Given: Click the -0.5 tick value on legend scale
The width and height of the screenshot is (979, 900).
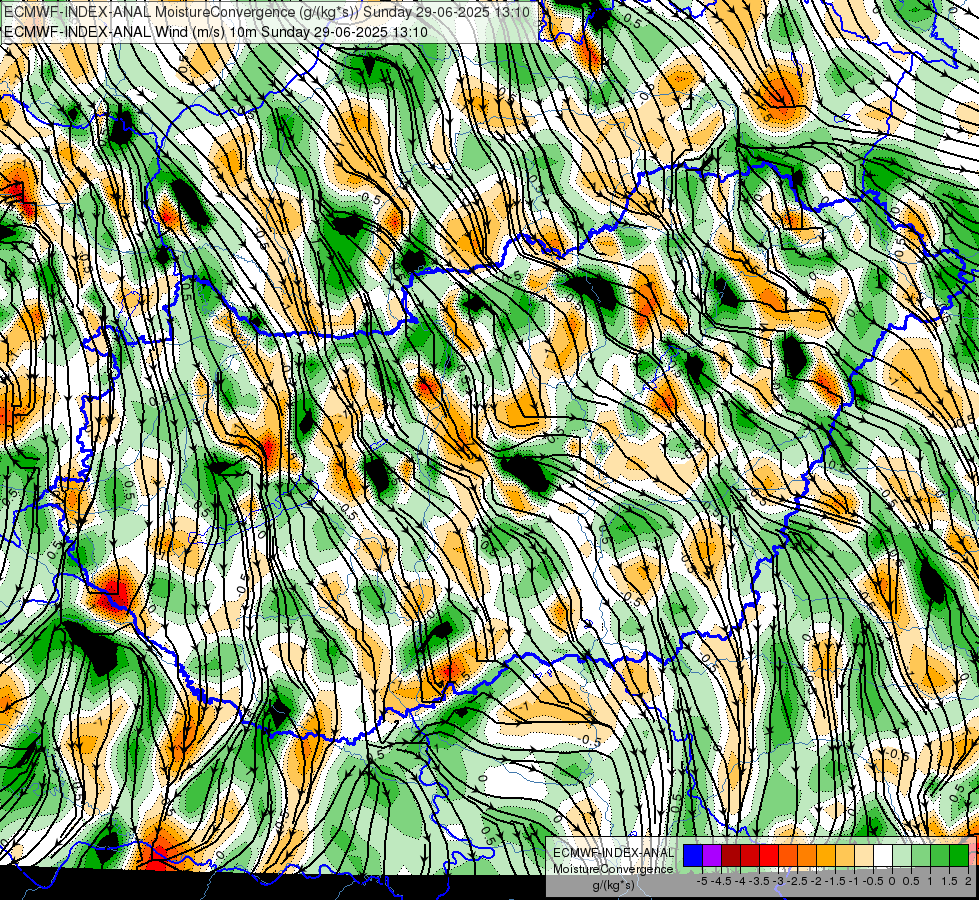Looking at the screenshot, I should [x=873, y=881].
